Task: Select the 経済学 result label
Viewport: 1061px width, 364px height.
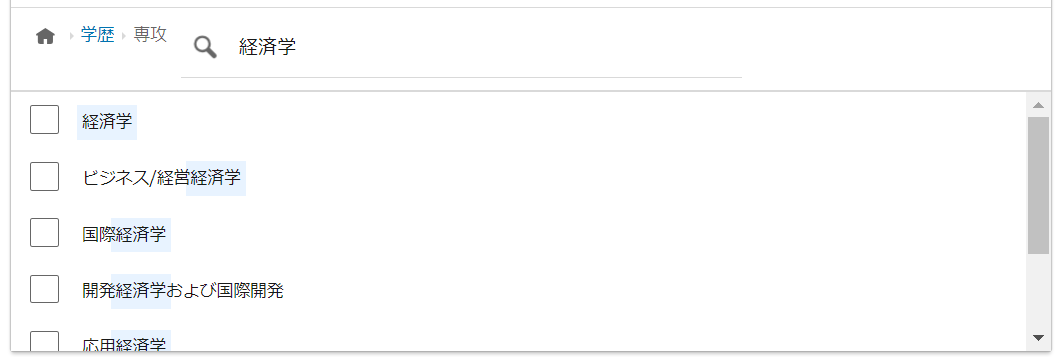Action: coord(107,122)
